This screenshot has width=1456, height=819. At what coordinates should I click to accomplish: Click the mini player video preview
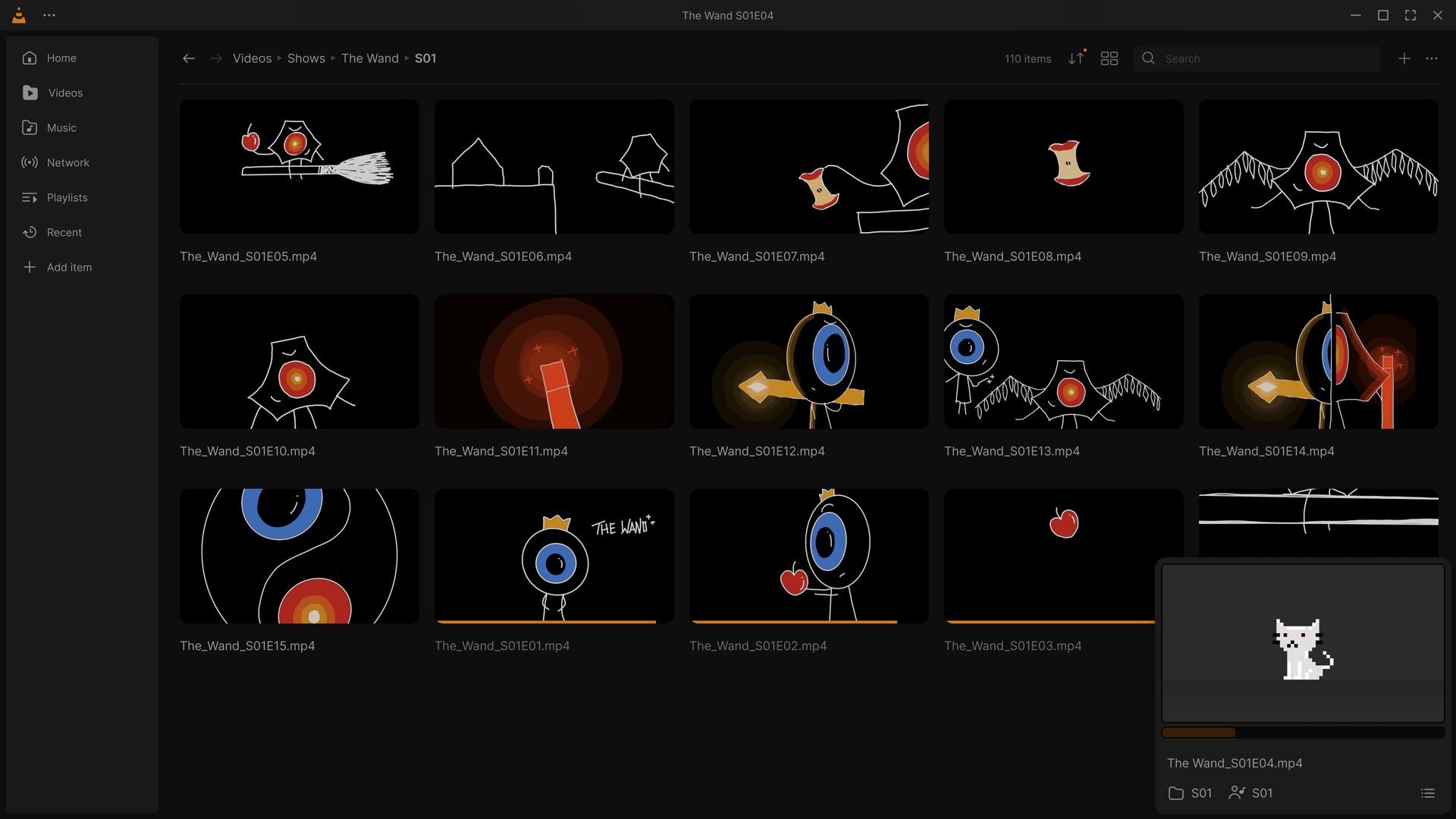[1303, 643]
